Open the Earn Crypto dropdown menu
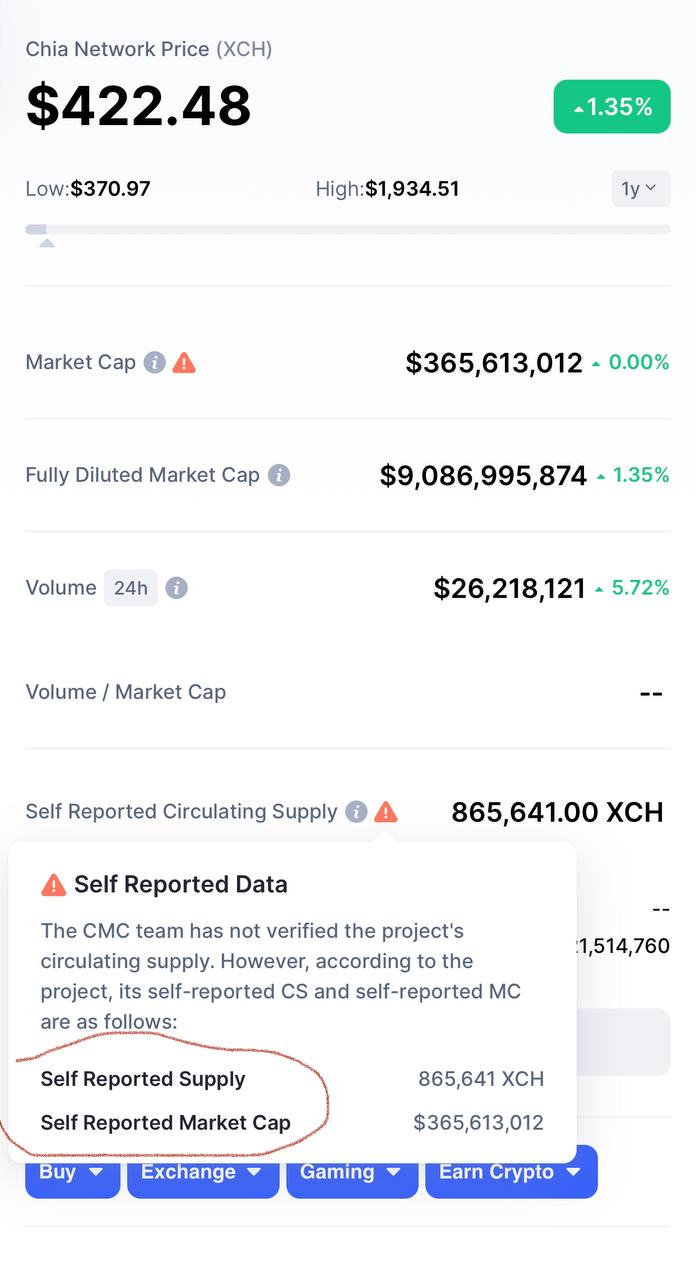This screenshot has width=696, height=1280. (511, 1172)
